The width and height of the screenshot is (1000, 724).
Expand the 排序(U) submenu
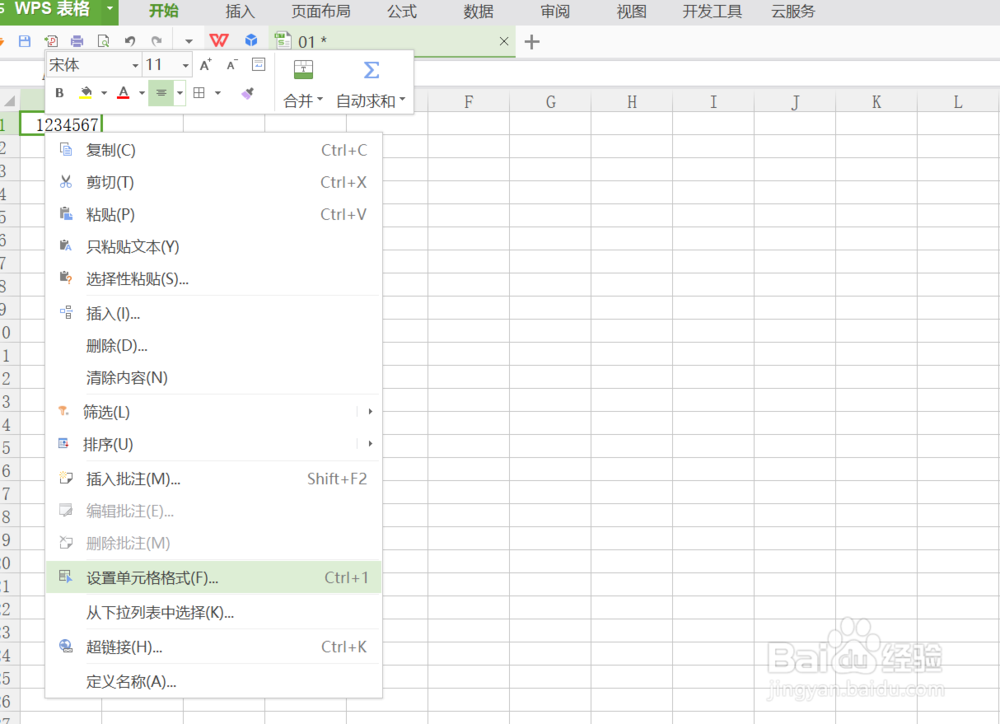pyautogui.click(x=214, y=444)
